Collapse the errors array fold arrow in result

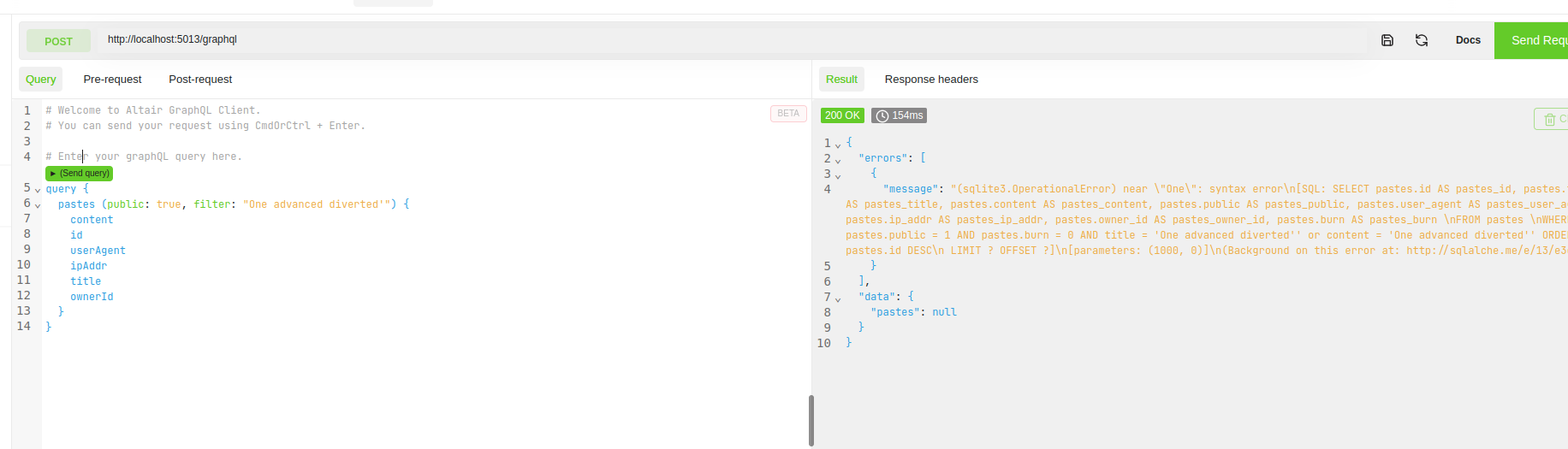[x=838, y=160]
